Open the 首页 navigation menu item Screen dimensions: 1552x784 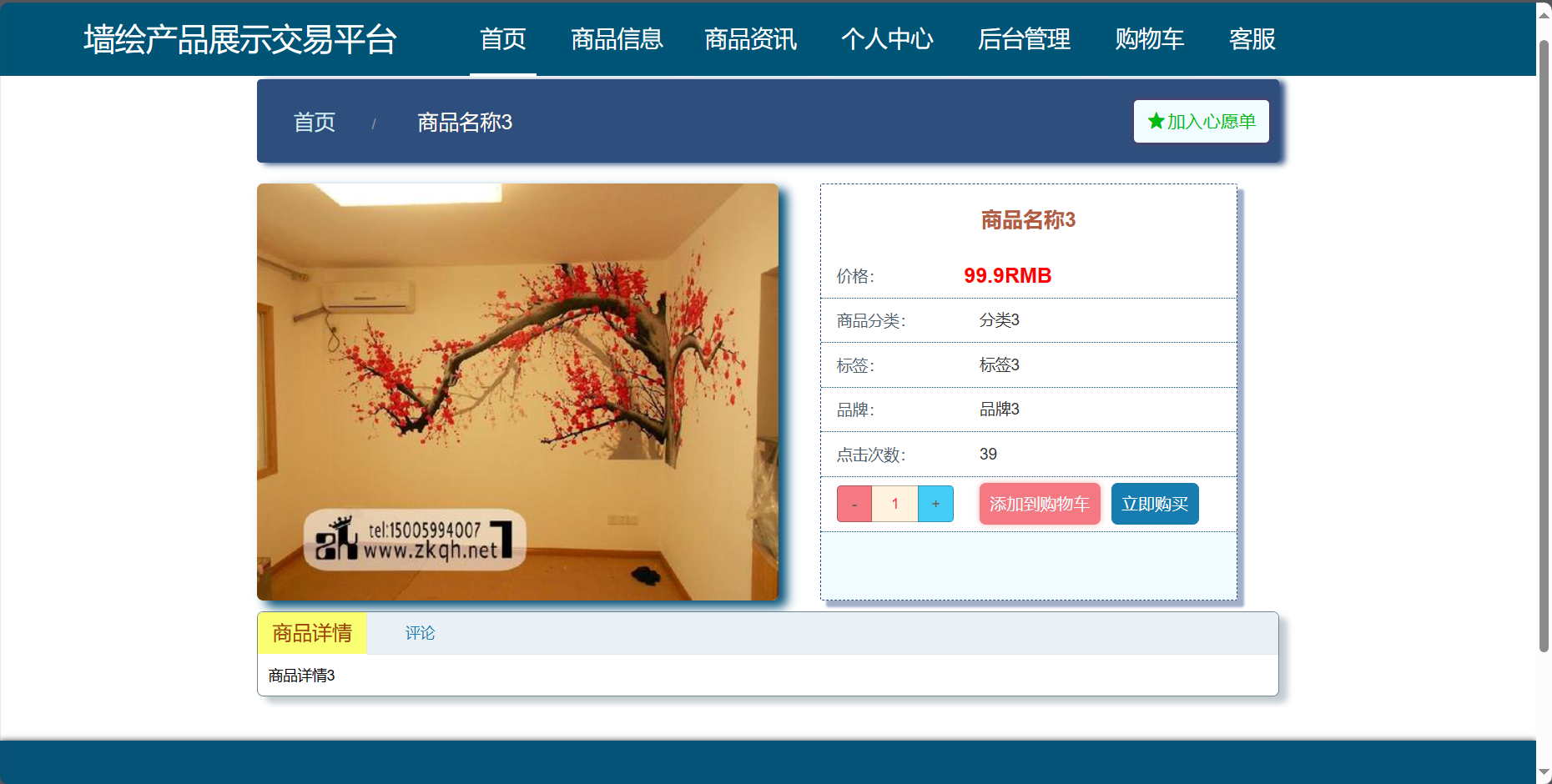(x=503, y=39)
